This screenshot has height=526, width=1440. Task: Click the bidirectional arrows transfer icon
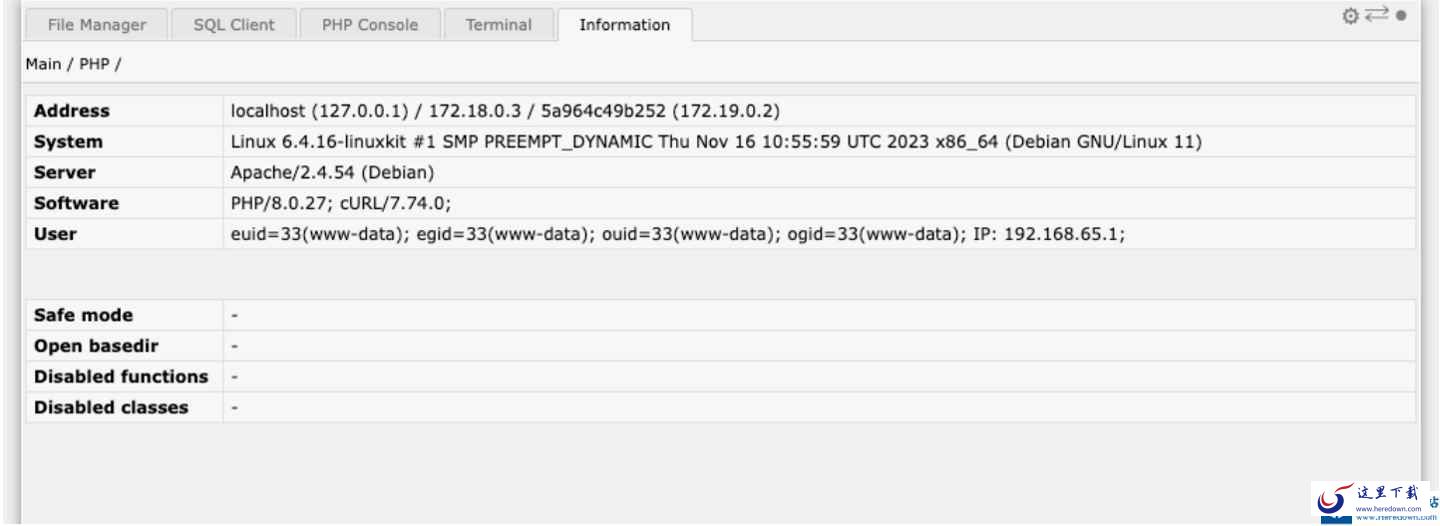pos(1377,15)
